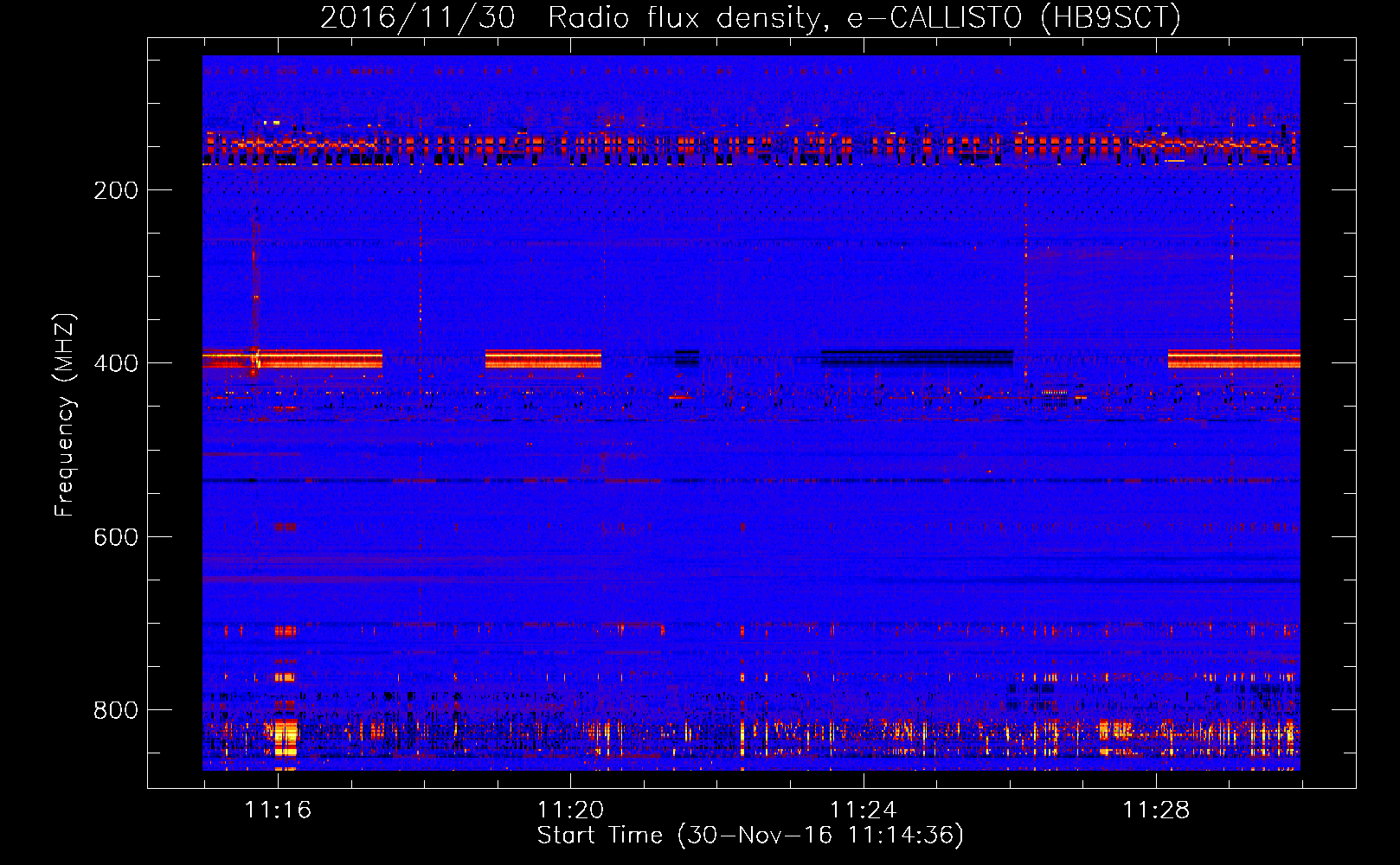Click the 'Frequency (MHZ)' axis label
The width and height of the screenshot is (1400, 865).
coord(65,415)
